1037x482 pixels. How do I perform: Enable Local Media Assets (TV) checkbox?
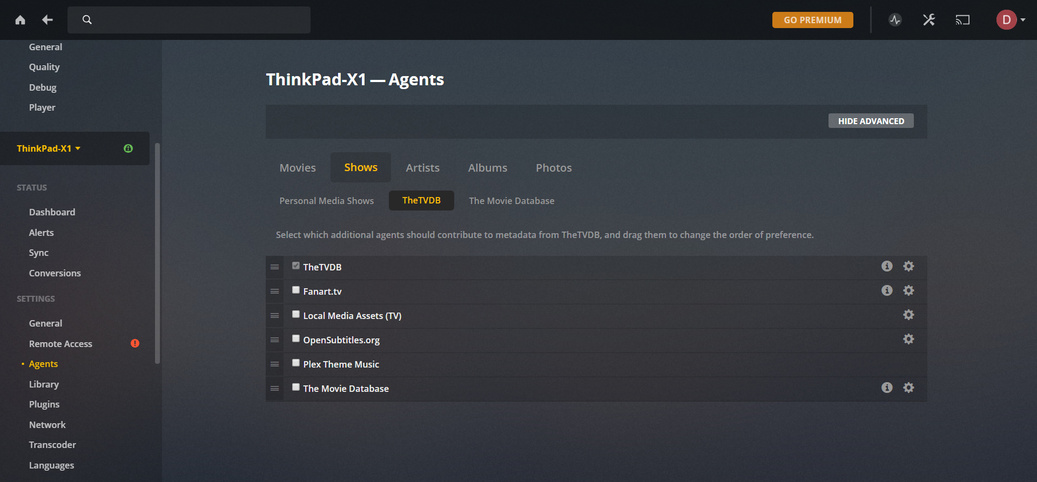pos(296,314)
